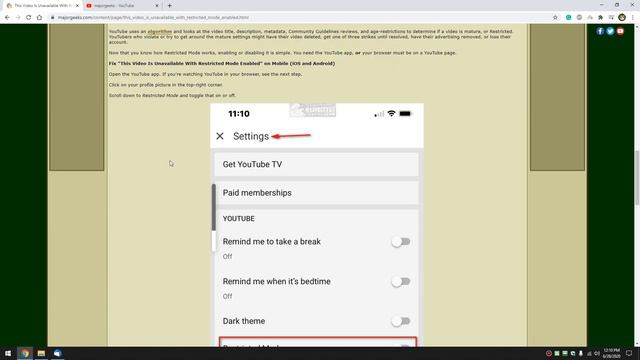640x360 pixels.
Task: View site security info lock icon
Action: (53, 18)
